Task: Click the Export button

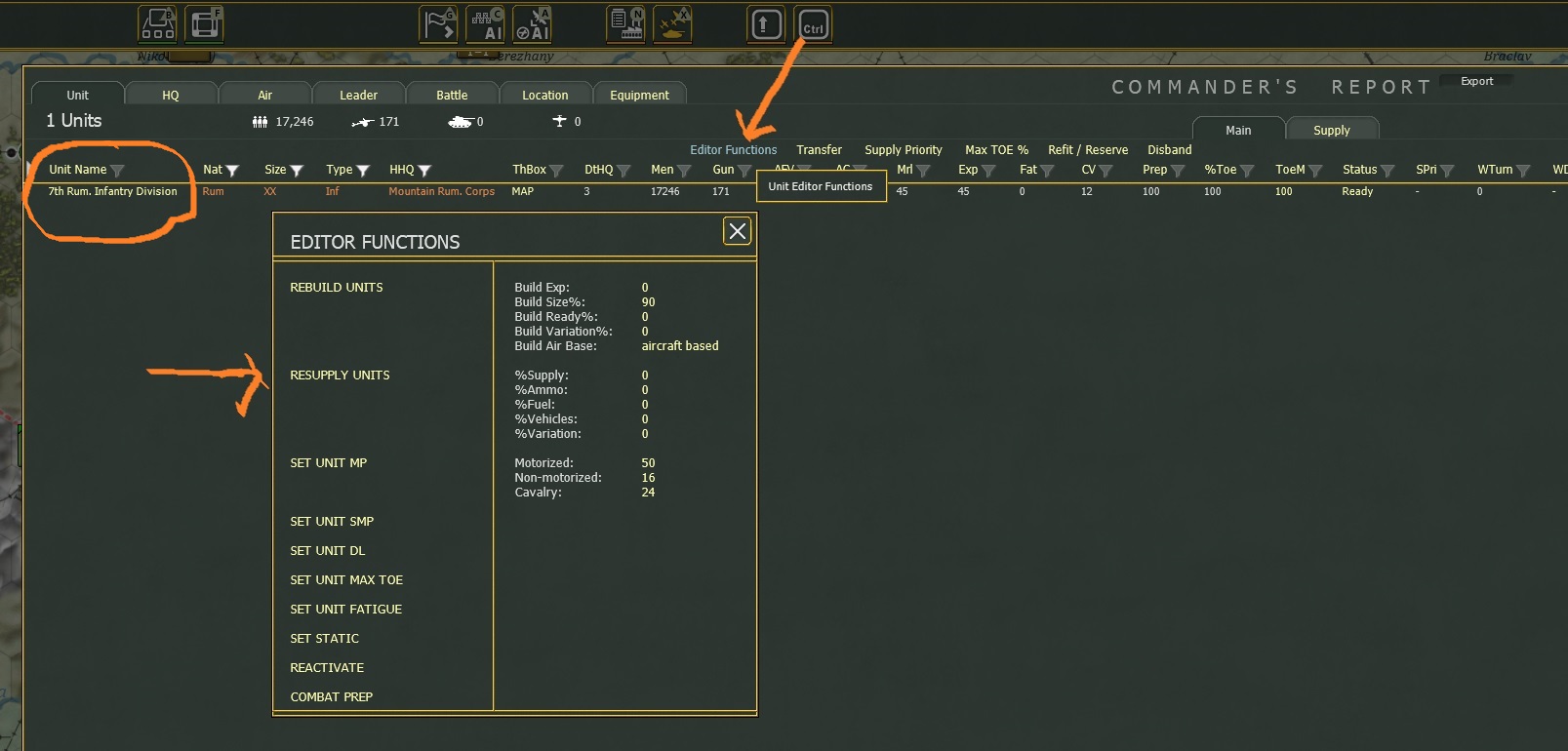Action: (1476, 81)
